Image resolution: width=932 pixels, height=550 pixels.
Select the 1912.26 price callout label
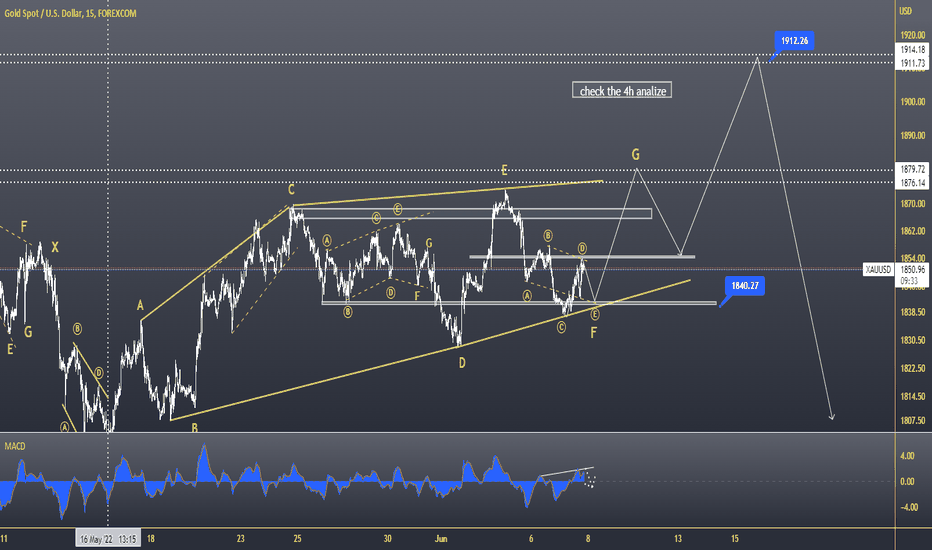[794, 41]
